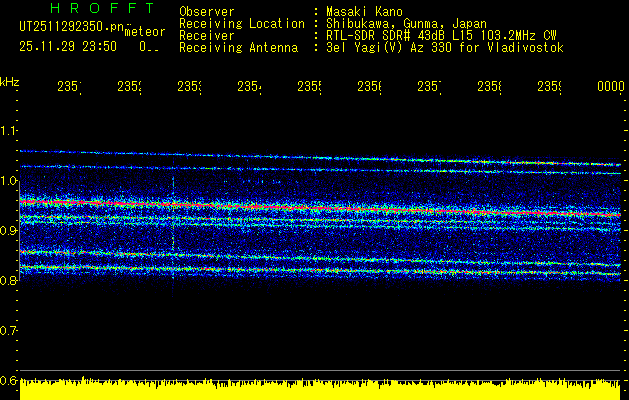Click the yellow signal level bar graph
This screenshot has height=400, width=629.
[x=320, y=390]
